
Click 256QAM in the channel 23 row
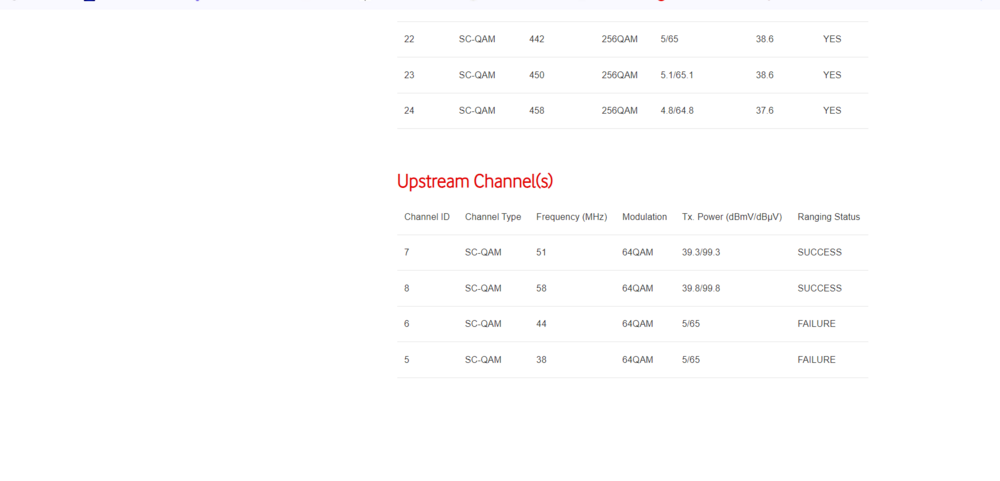click(x=619, y=75)
